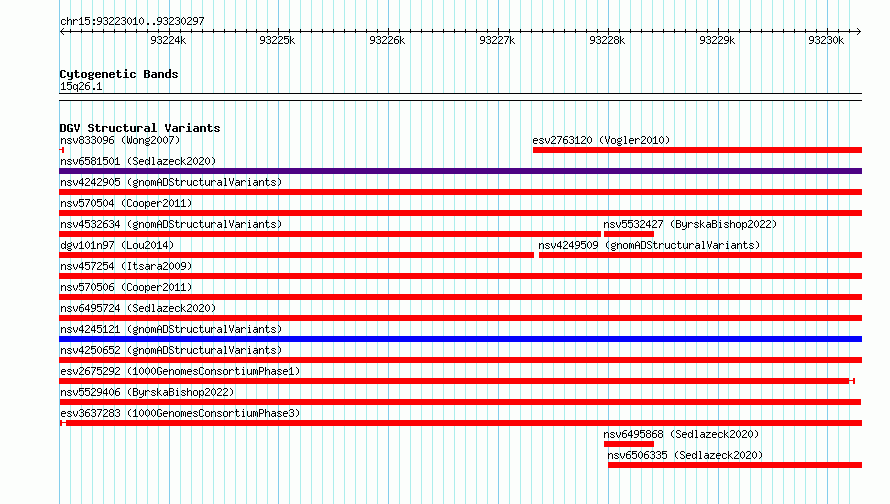Click nsv4245121 (gnomADStructuralVariants) label
The height and width of the screenshot is (504, 890).
click(x=171, y=329)
